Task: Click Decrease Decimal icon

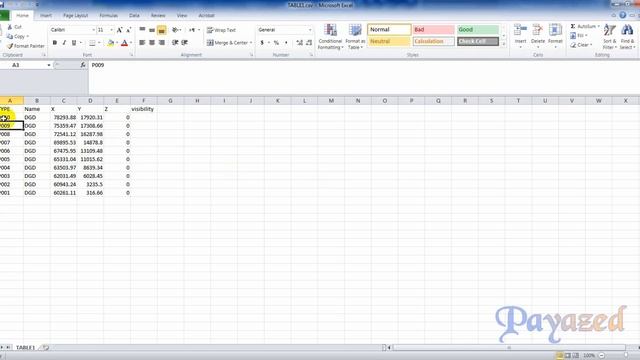Action: (309, 42)
